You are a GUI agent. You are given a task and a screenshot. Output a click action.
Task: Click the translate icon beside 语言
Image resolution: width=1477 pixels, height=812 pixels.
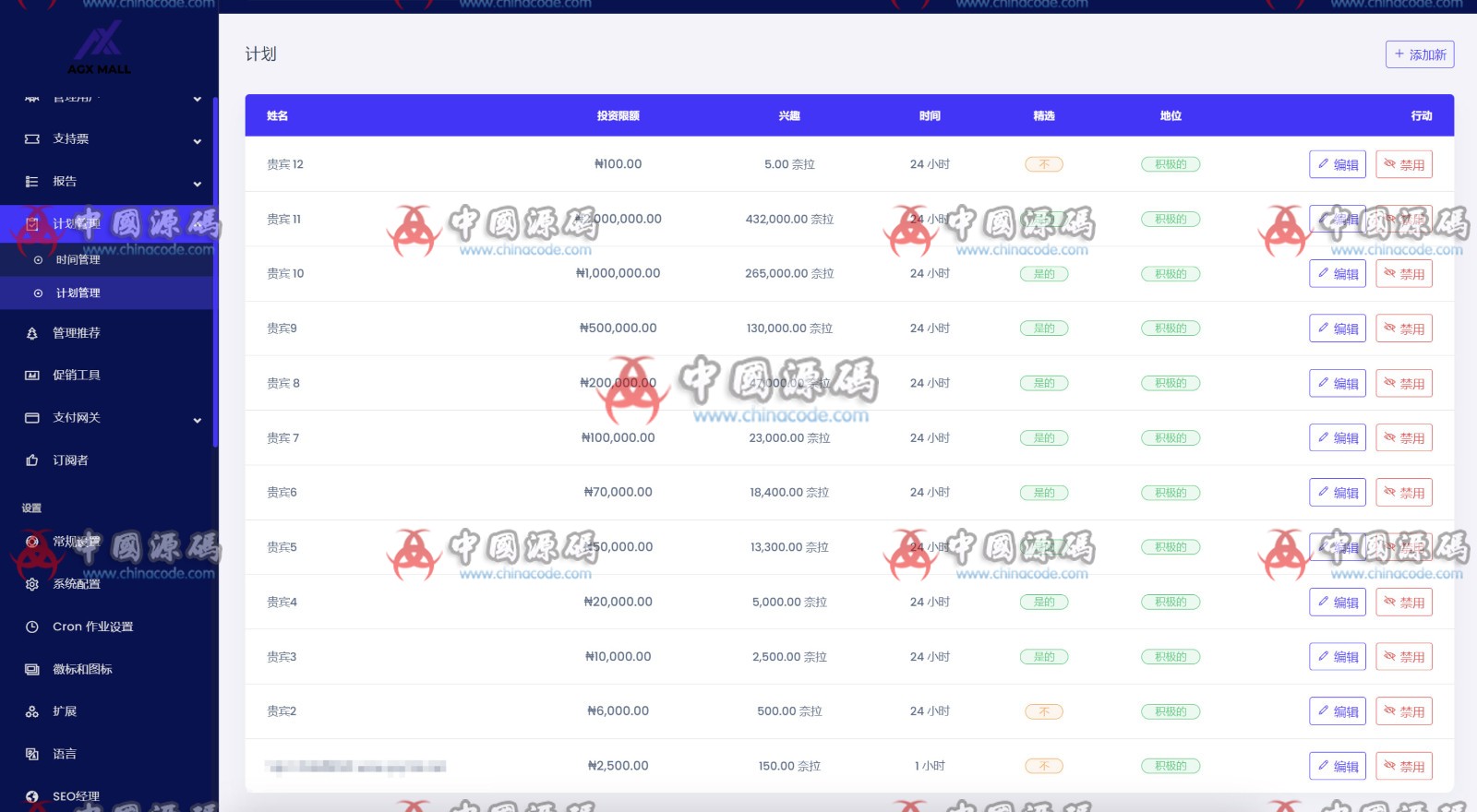click(32, 754)
